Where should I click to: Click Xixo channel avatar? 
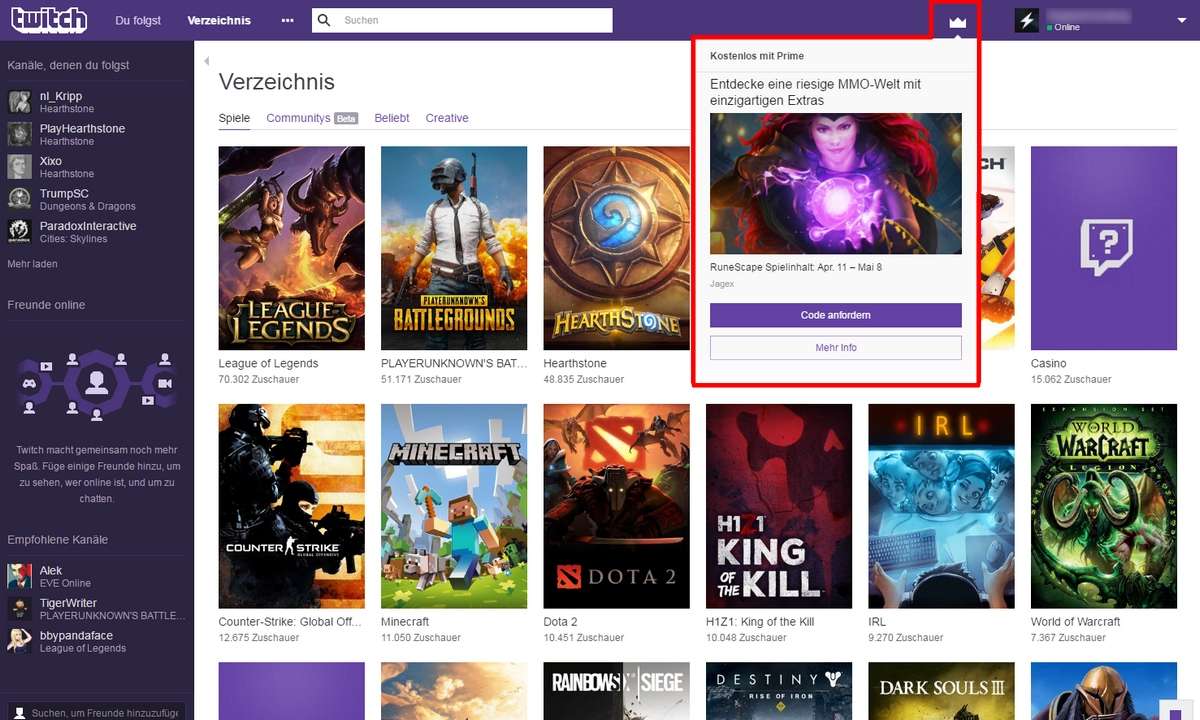tap(20, 166)
